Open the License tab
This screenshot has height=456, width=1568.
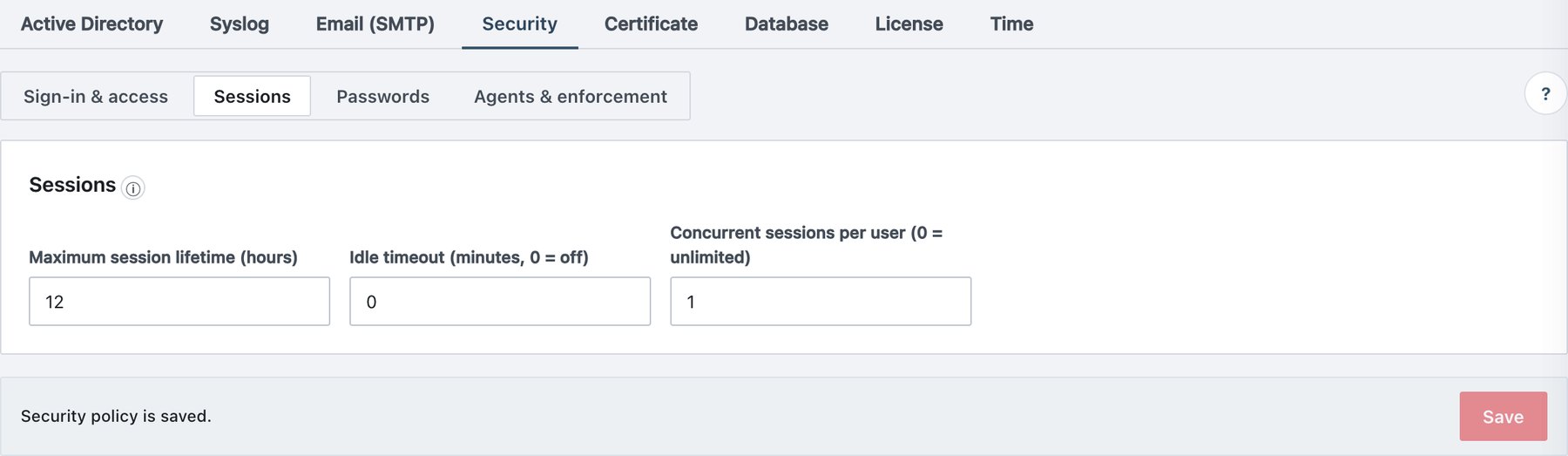pyautogui.click(x=909, y=24)
